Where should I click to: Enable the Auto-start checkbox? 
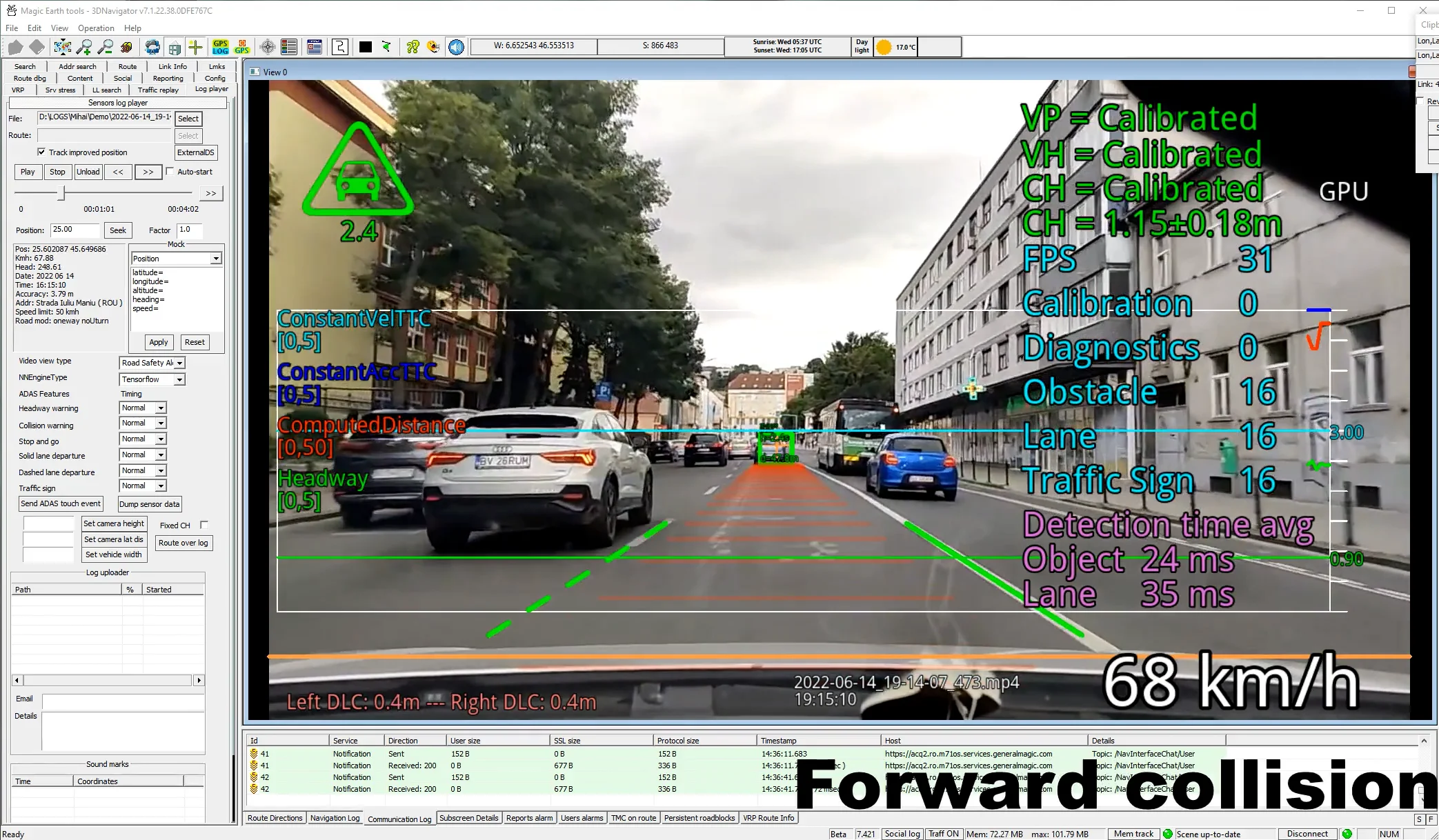[170, 172]
